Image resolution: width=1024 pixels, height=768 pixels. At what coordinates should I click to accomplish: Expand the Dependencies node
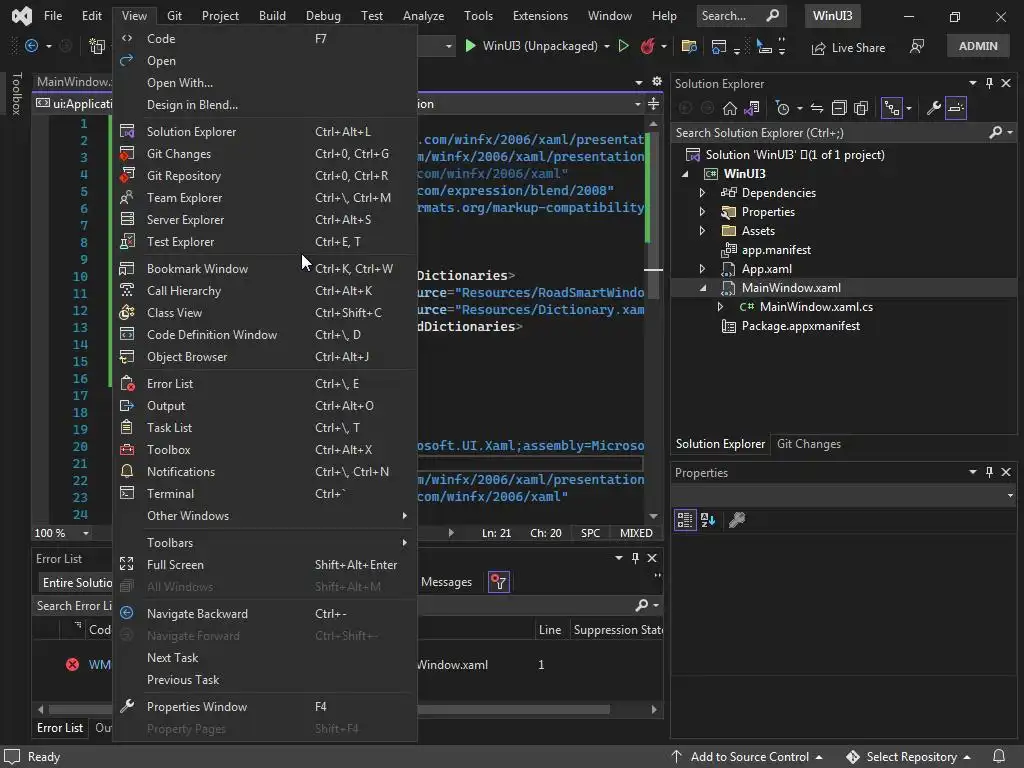tap(702, 193)
